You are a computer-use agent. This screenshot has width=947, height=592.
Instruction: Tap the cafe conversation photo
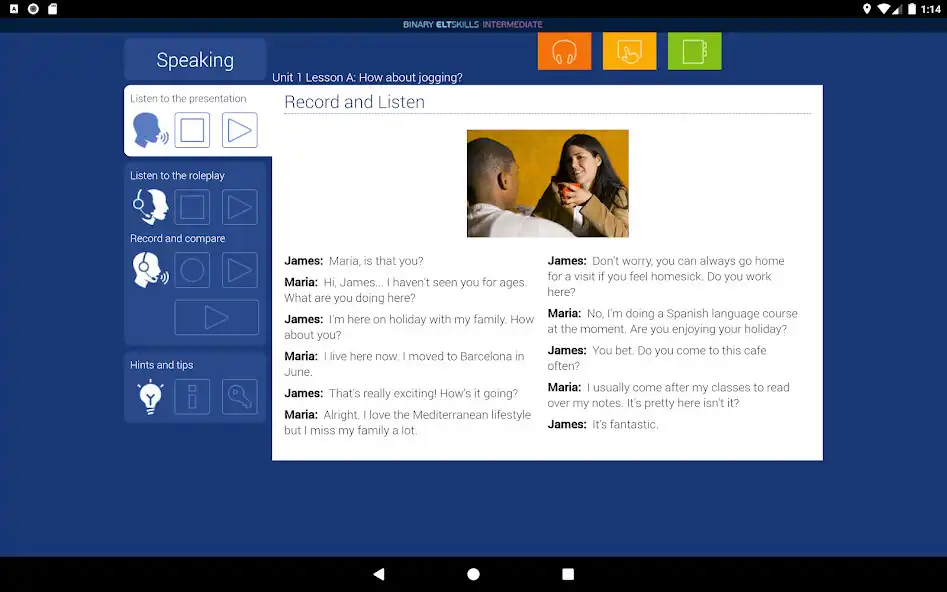pos(547,183)
